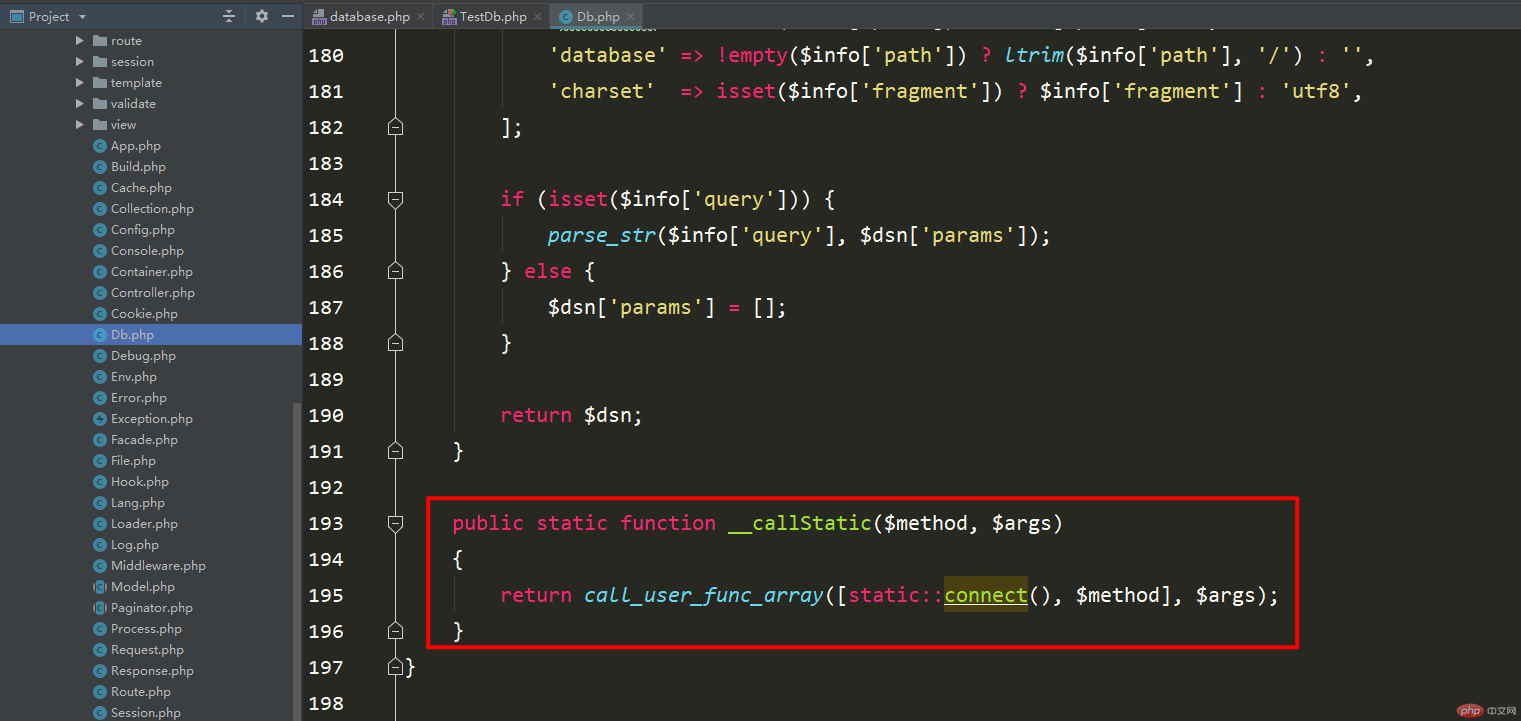Toggle the class end fold at line 197
Screen dimensions: 1521x721
point(395,667)
